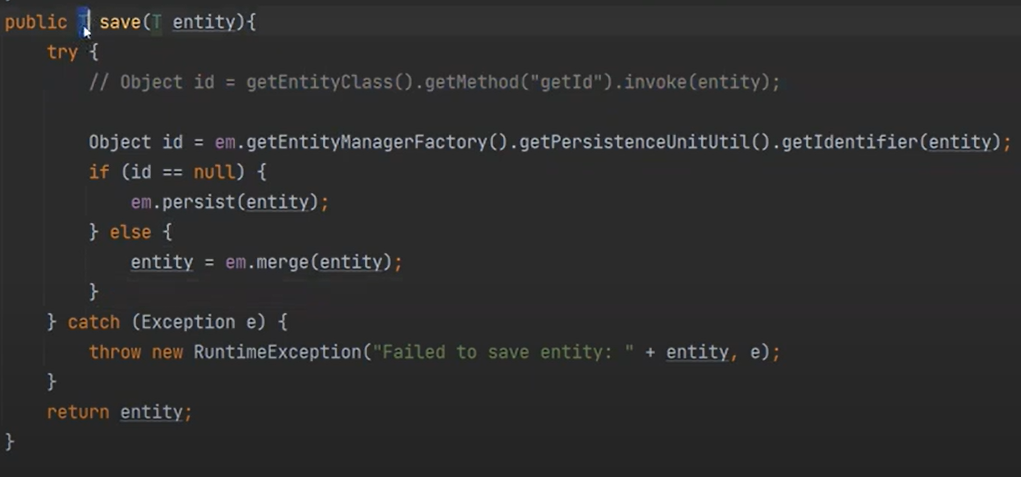The height and width of the screenshot is (477, 1021).
Task: Click 'getEntityClass' in the commented line
Action: (x=319, y=83)
